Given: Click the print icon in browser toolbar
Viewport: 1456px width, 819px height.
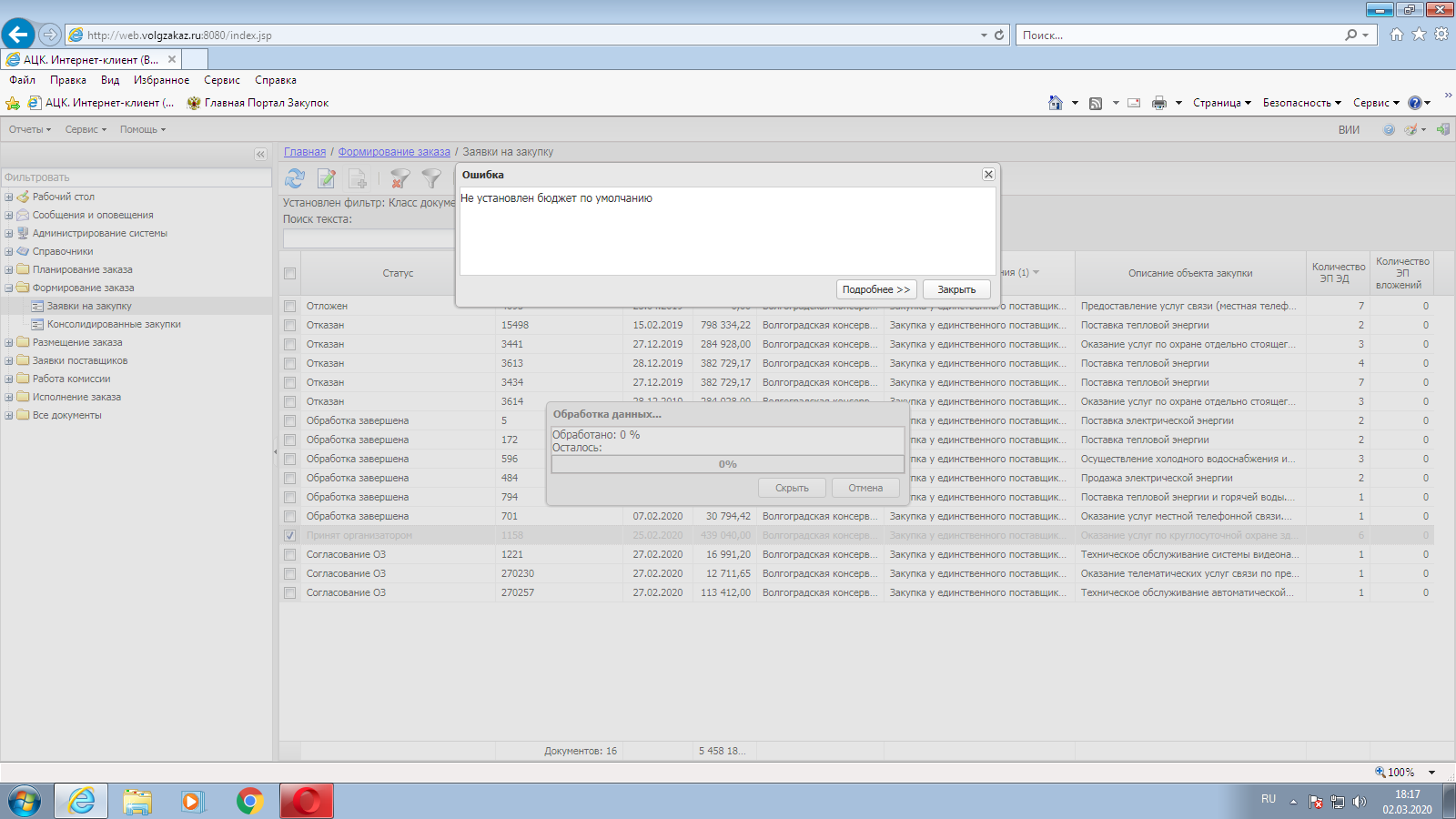Looking at the screenshot, I should [1158, 103].
